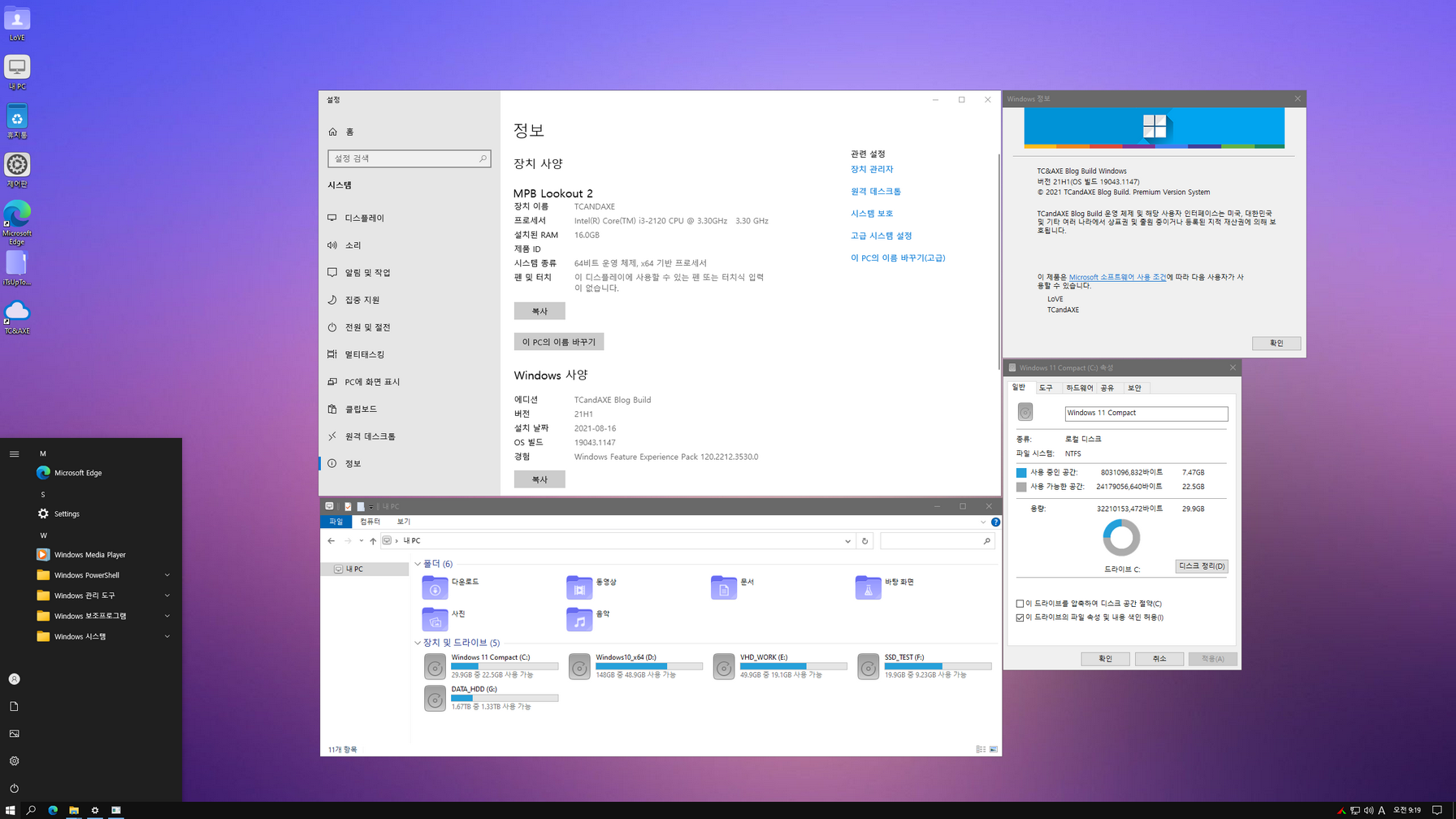This screenshot has height=819, width=1456.
Task: Go up one level in Explorer
Action: (373, 541)
